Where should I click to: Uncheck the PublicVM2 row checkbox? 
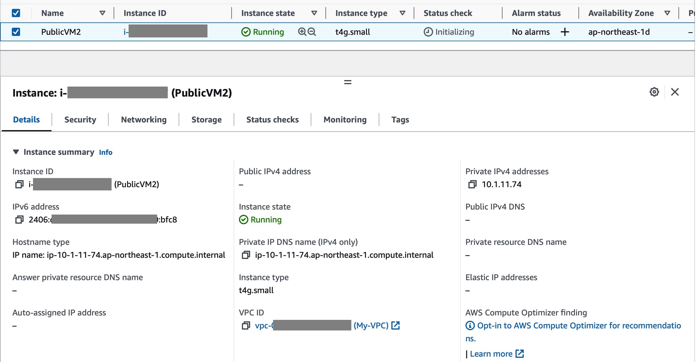pyautogui.click(x=16, y=32)
